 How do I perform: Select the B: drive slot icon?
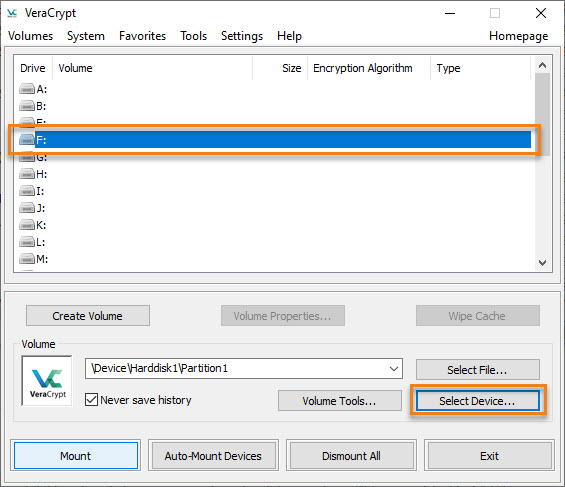click(x=27, y=106)
